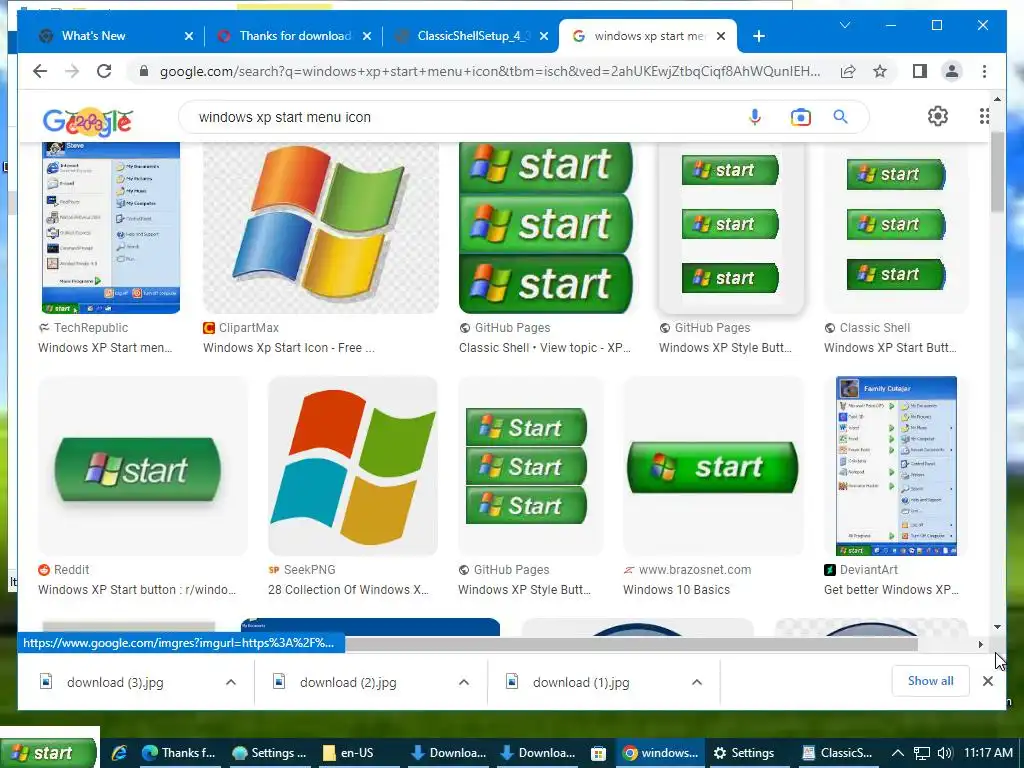Expand options for download (2).jpg
1024x768 pixels.
(x=464, y=682)
